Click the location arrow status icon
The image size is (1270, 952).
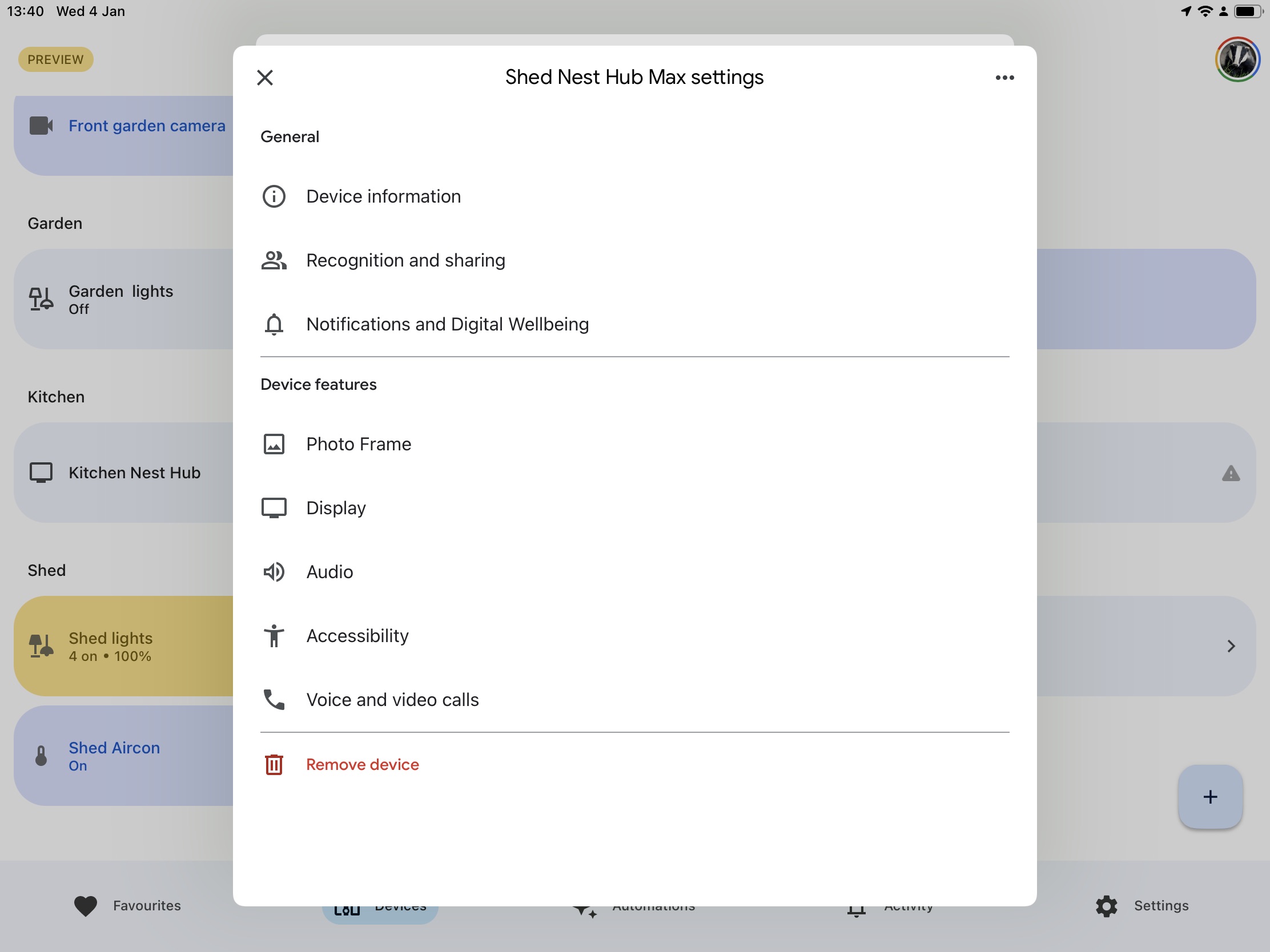[1186, 11]
